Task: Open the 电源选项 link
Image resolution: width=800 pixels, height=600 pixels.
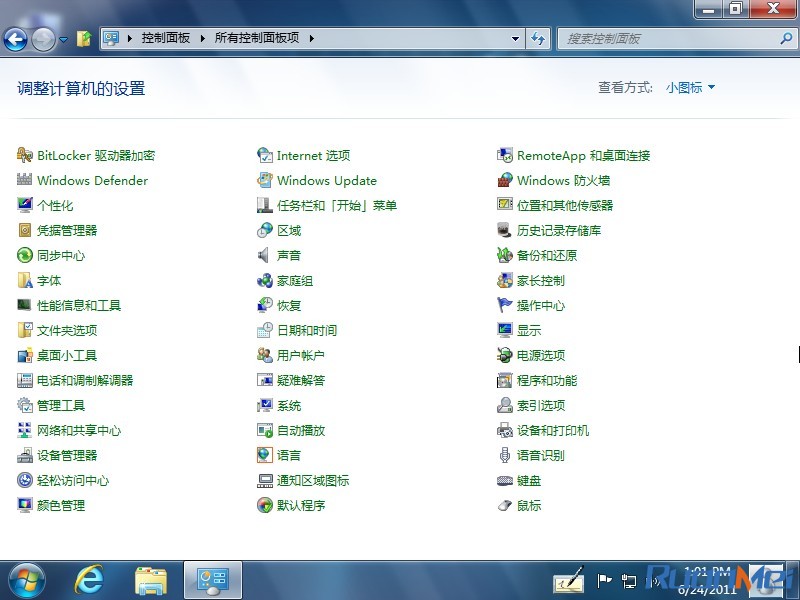Action: pos(541,355)
